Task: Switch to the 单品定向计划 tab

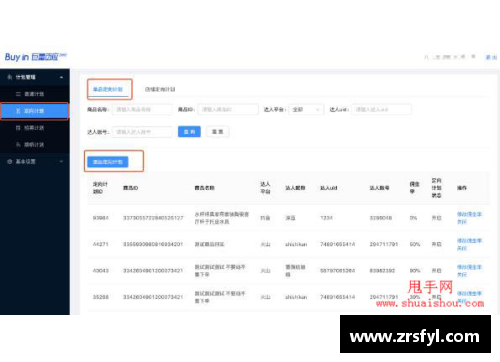Action: [x=108, y=89]
